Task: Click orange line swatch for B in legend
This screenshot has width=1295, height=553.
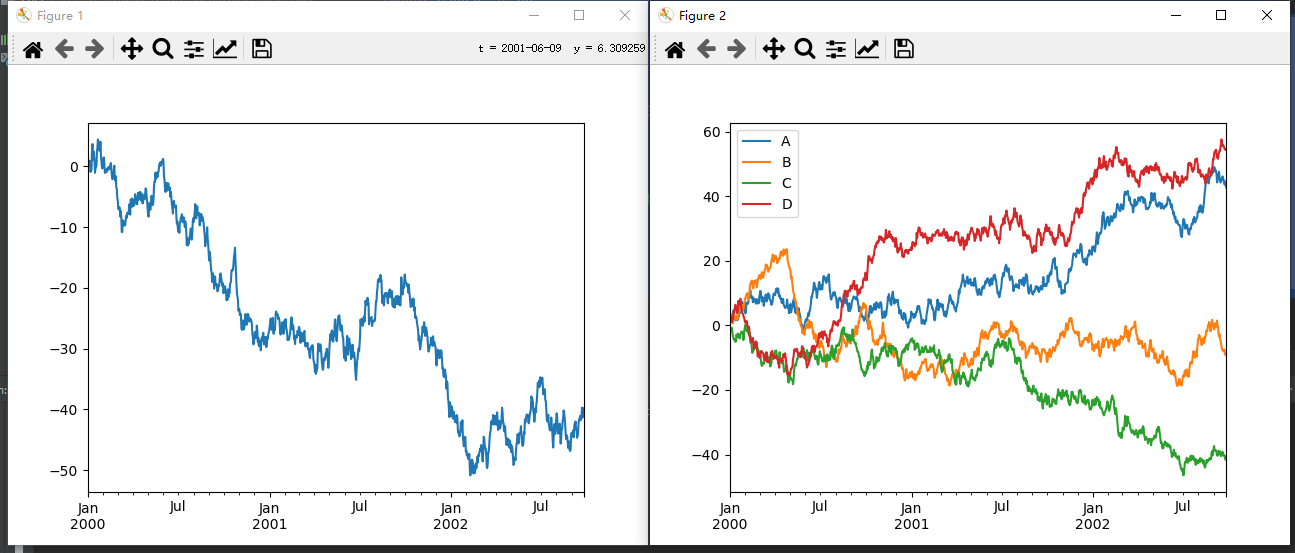Action: 756,162
